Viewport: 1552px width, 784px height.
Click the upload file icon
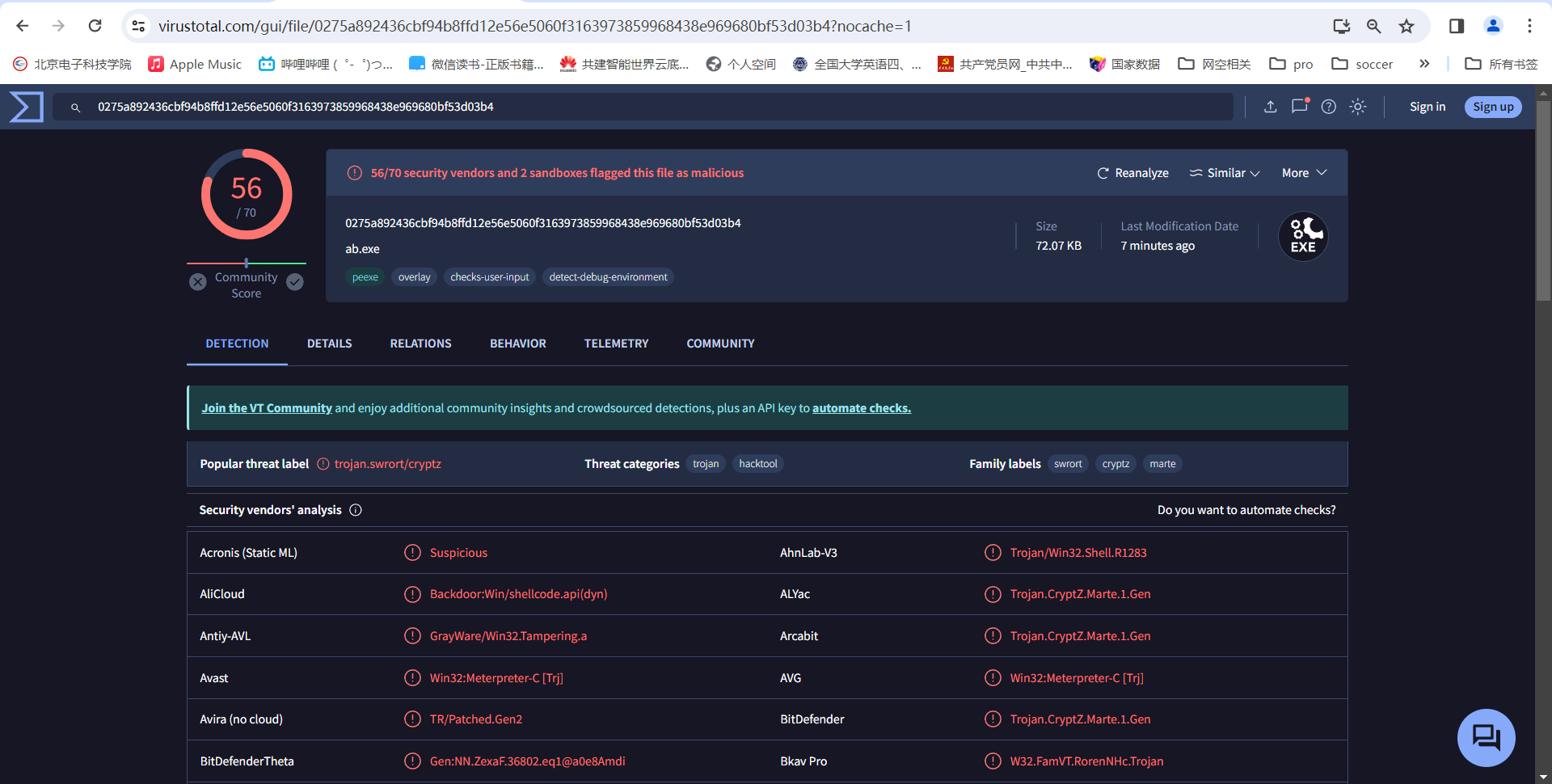(1271, 107)
